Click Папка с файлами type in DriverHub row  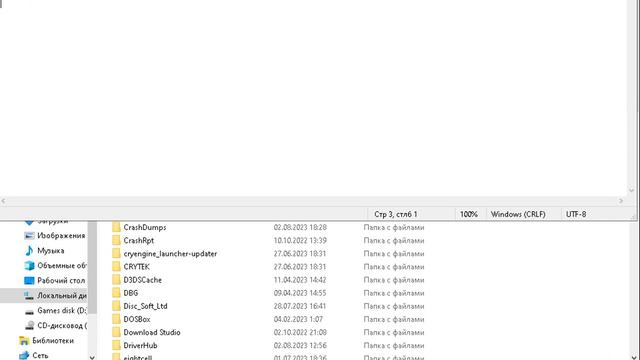394,345
